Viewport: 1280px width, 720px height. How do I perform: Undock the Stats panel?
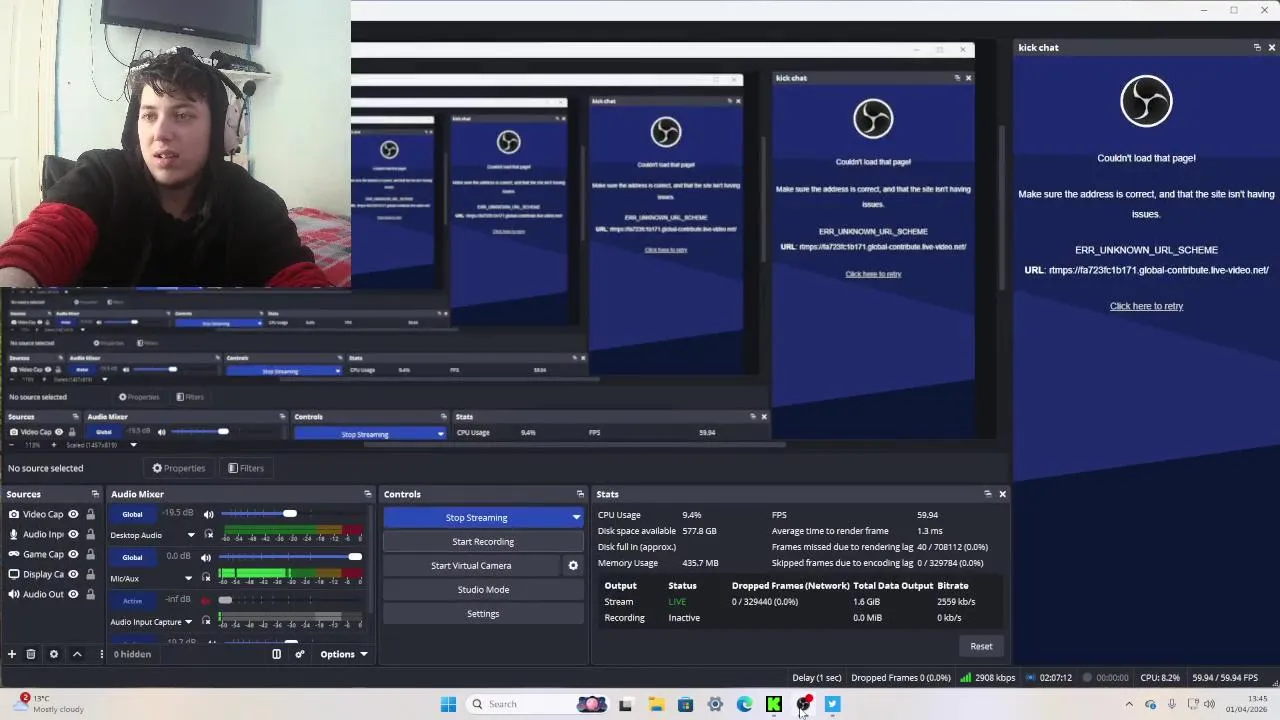[987, 494]
